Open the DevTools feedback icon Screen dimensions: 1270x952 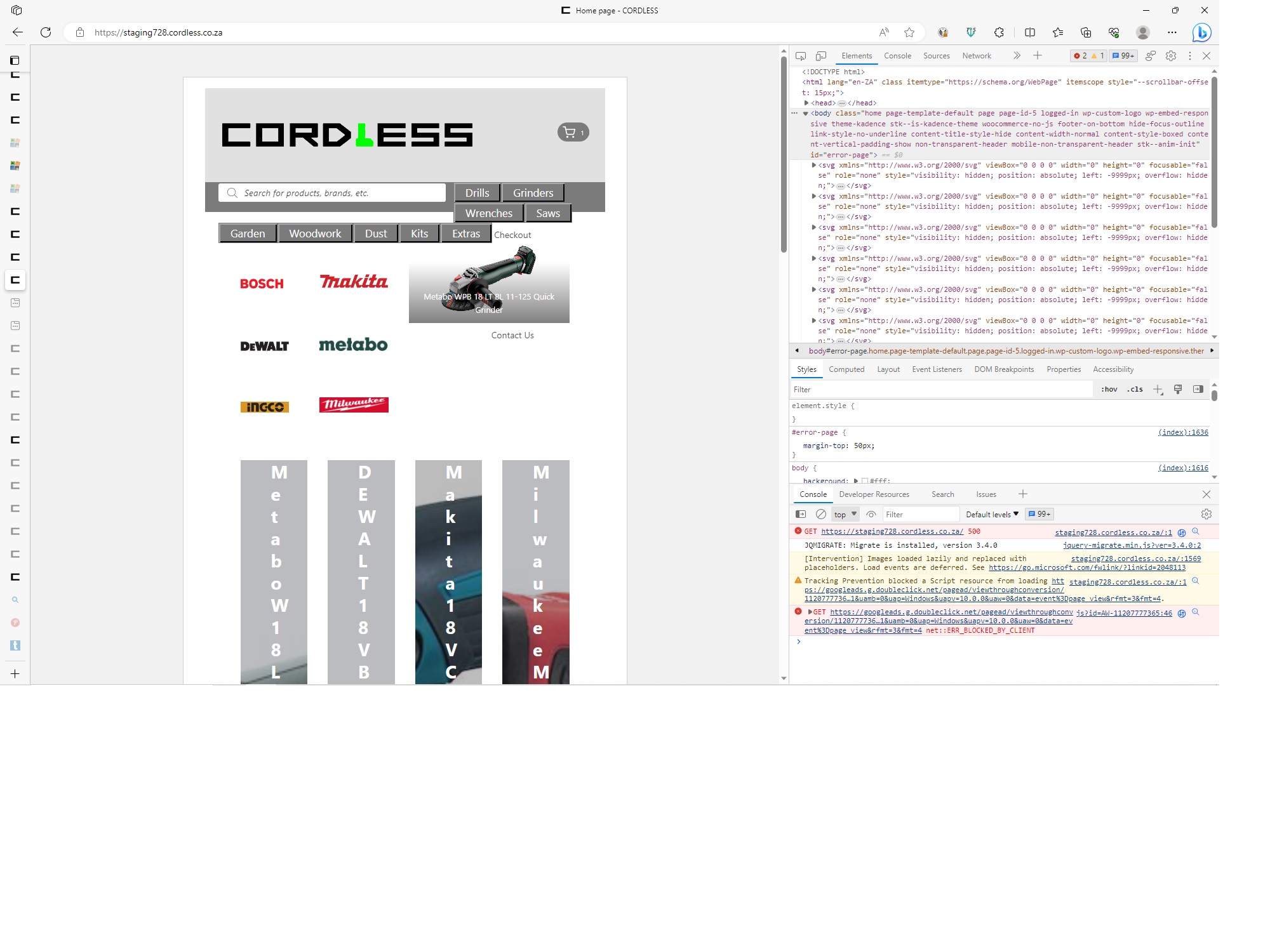click(x=1151, y=56)
